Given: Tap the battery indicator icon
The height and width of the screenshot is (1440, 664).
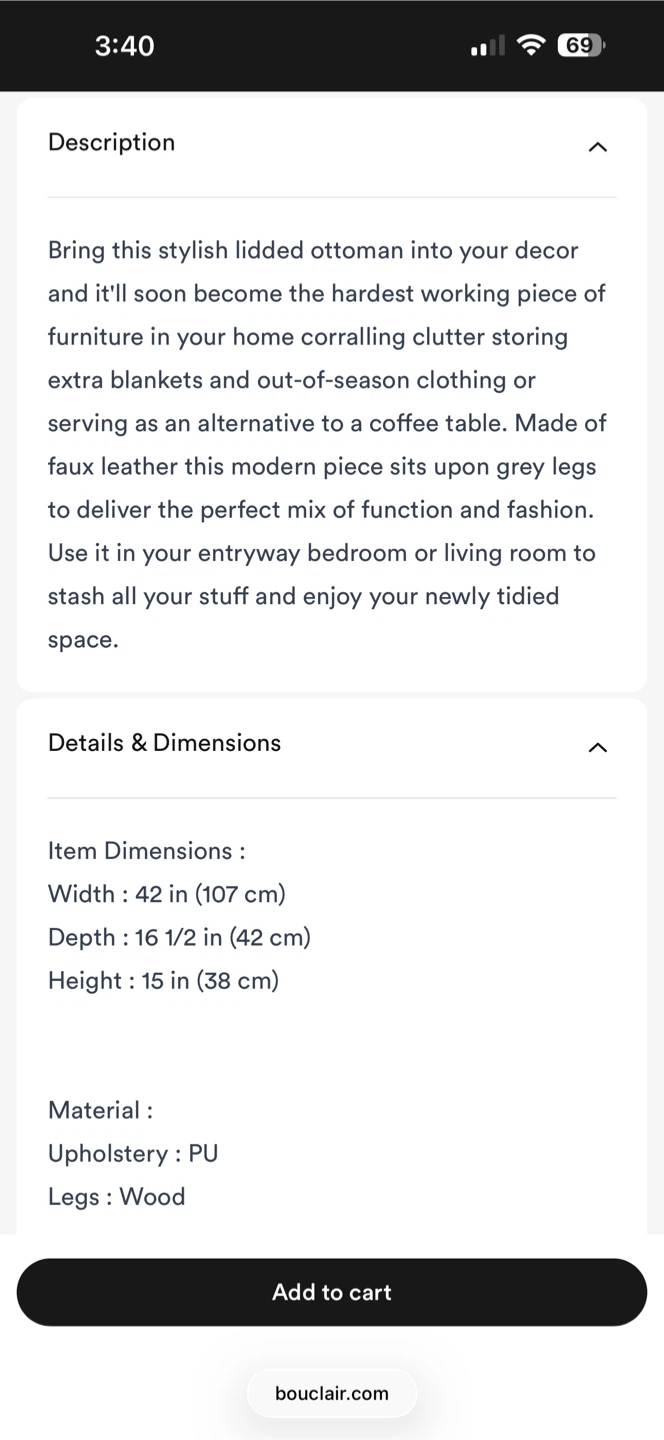Looking at the screenshot, I should coord(580,45).
